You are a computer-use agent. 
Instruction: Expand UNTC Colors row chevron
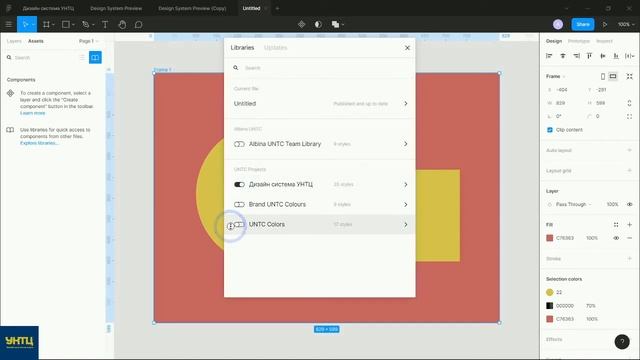point(406,224)
